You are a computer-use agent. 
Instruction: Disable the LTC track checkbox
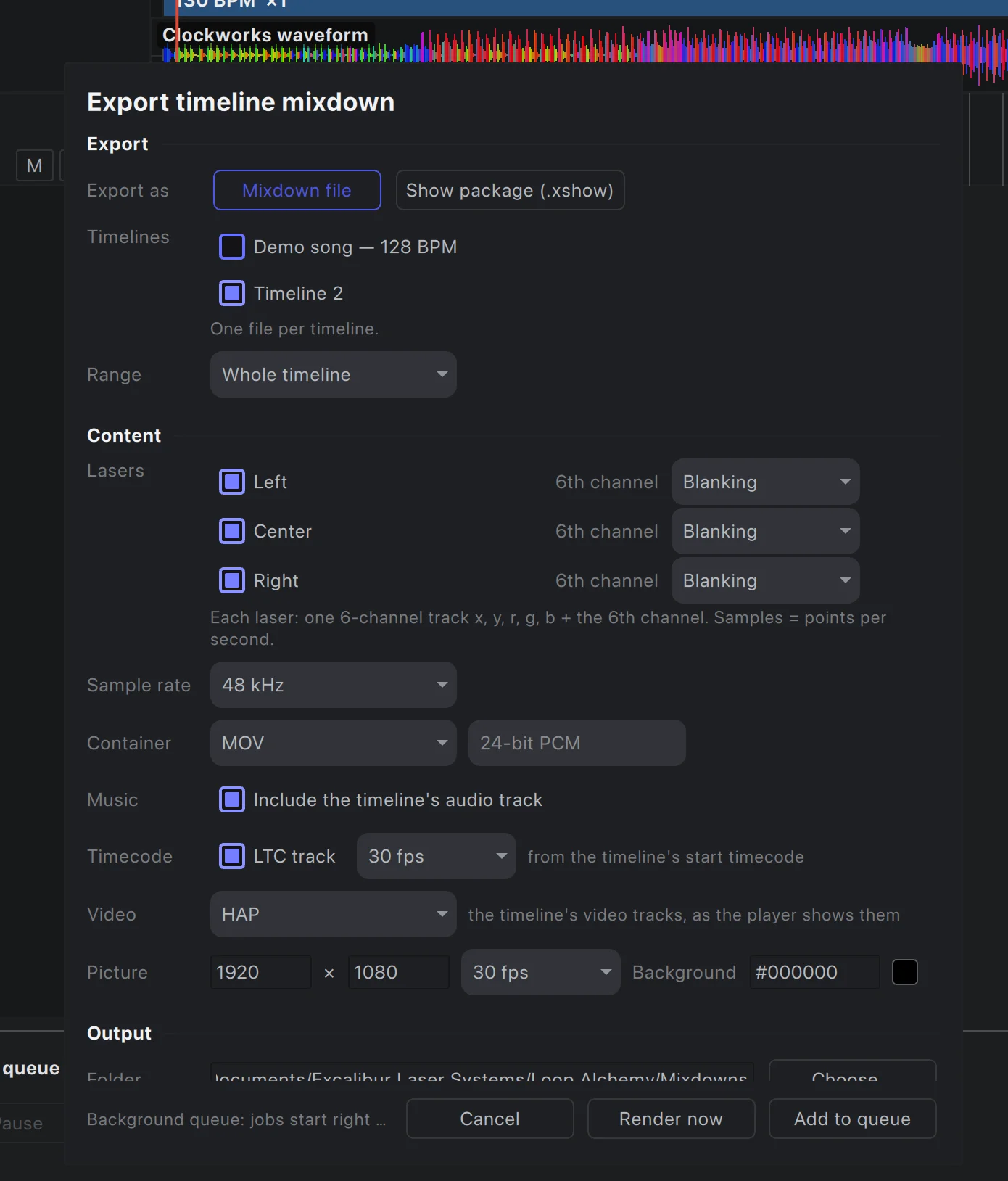coord(232,856)
